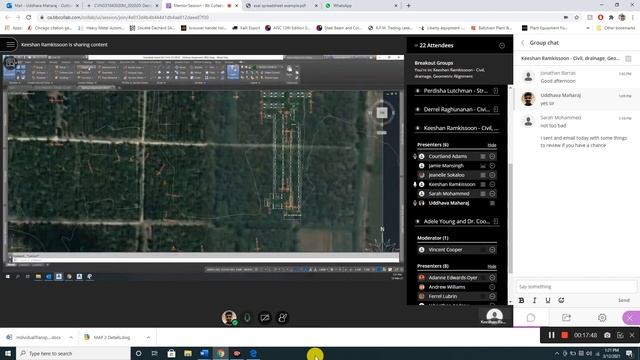
Task: Open attendee controls for Jeanelle Sokaloo
Action: (x=492, y=175)
